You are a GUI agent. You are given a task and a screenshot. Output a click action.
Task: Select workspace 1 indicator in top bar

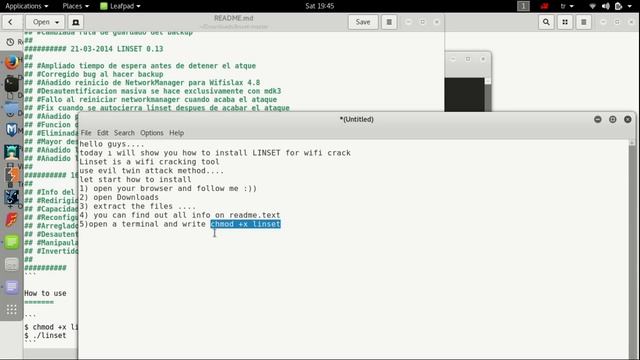523,6
